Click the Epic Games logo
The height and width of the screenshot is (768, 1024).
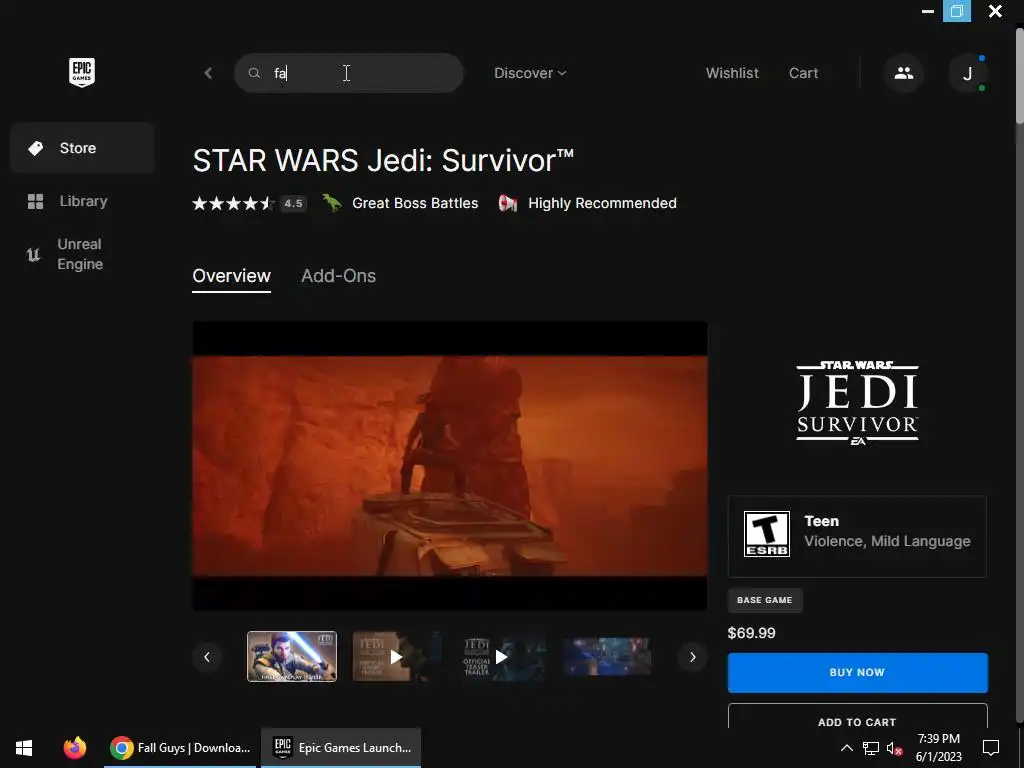coord(82,72)
